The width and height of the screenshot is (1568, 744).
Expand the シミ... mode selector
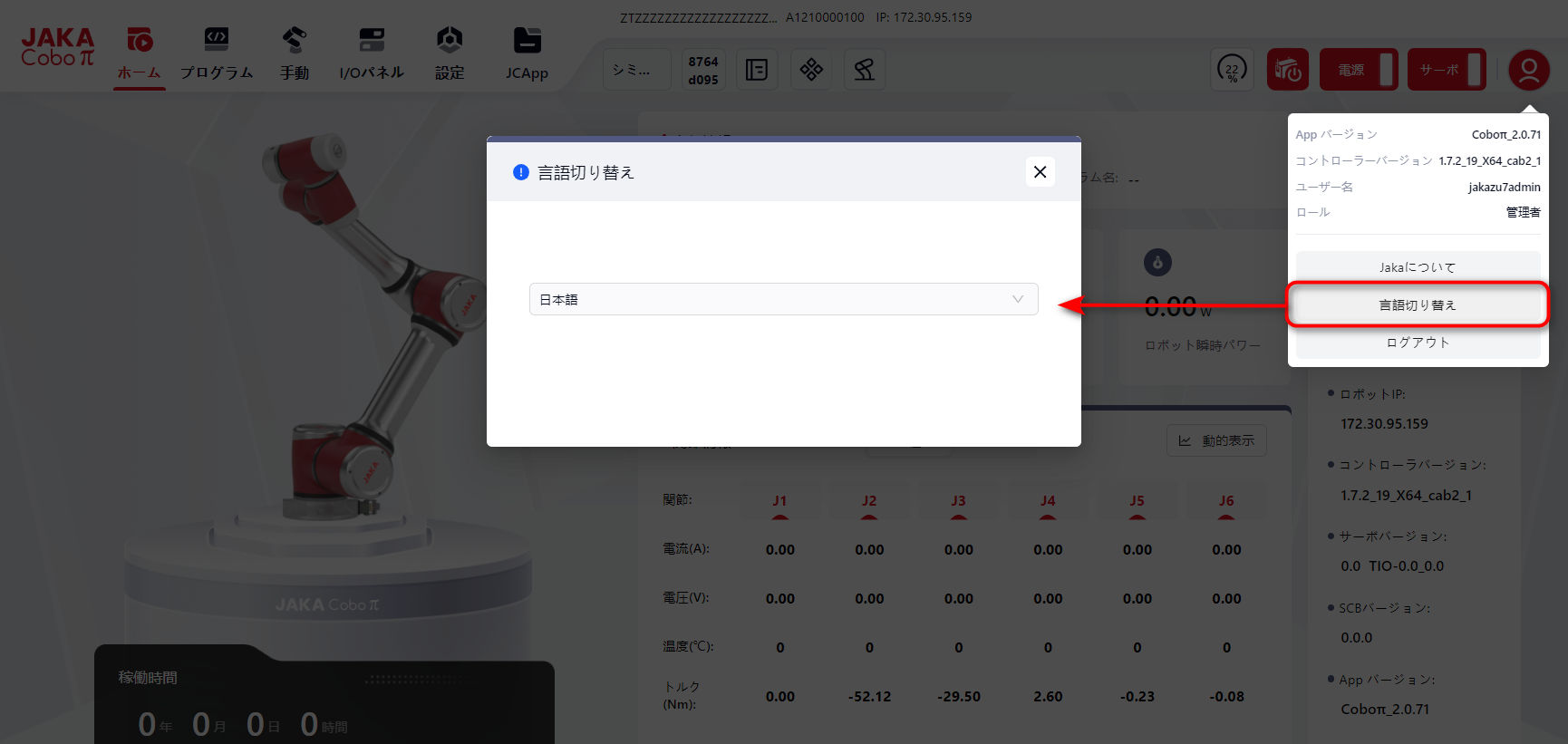pos(636,70)
